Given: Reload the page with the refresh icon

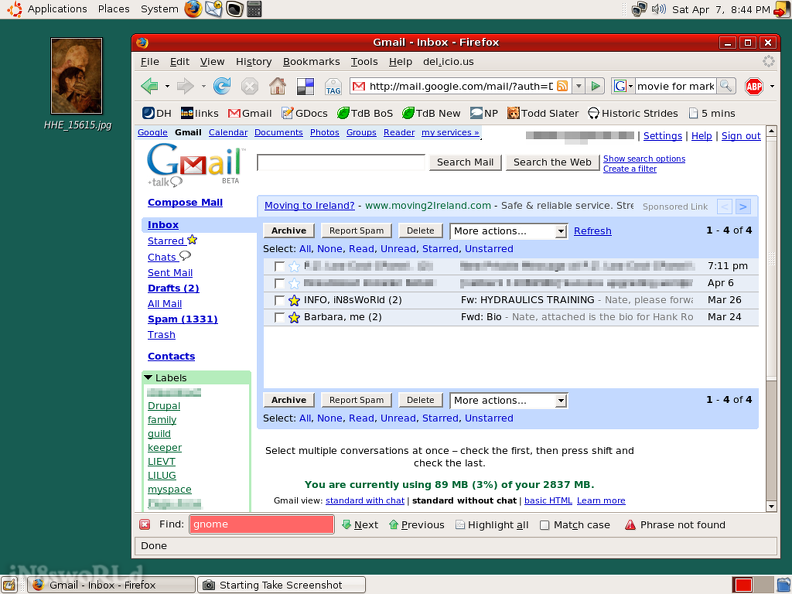Looking at the screenshot, I should click(222, 86).
